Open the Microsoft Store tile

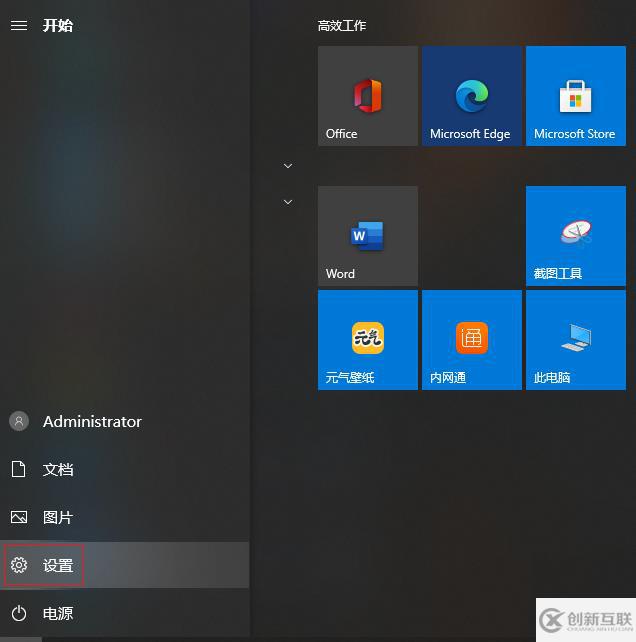pos(576,96)
